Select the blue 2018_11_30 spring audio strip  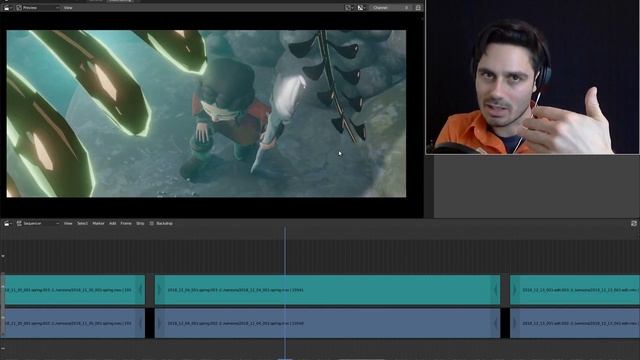pyautogui.click(x=74, y=323)
